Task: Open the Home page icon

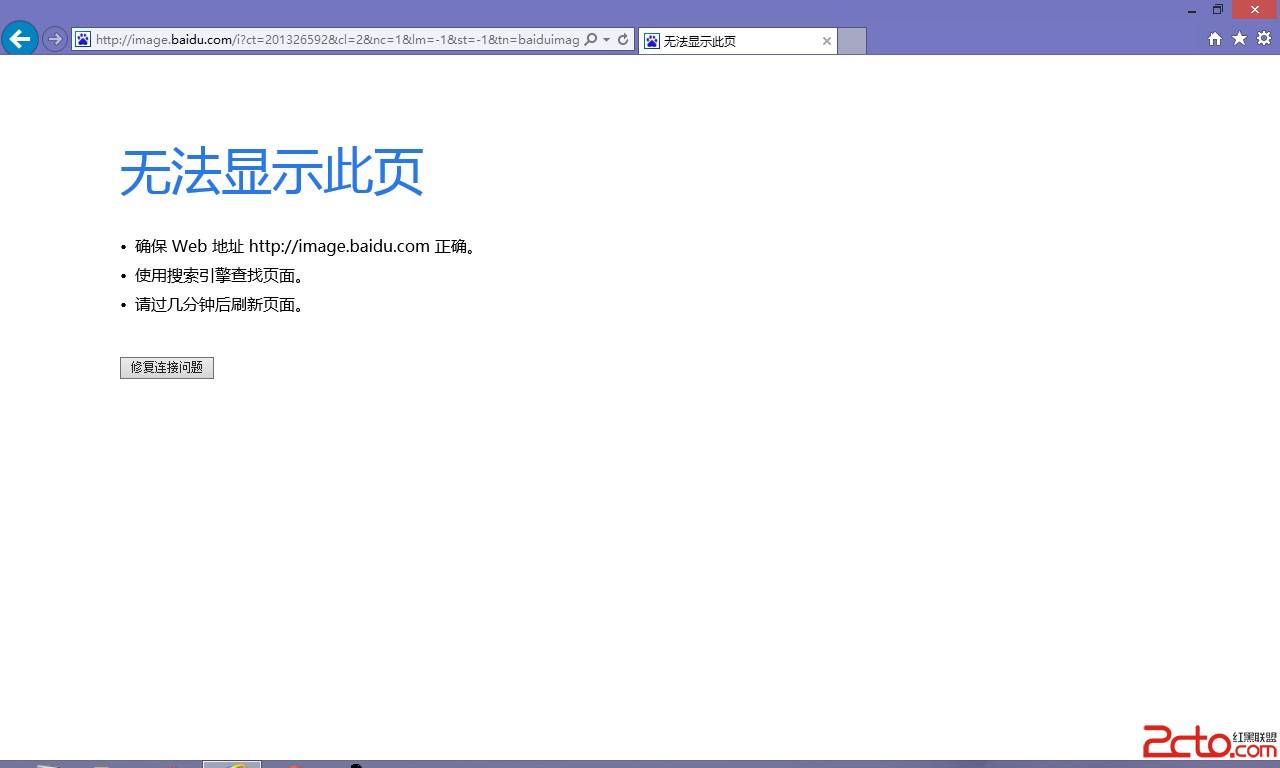Action: coord(1215,39)
